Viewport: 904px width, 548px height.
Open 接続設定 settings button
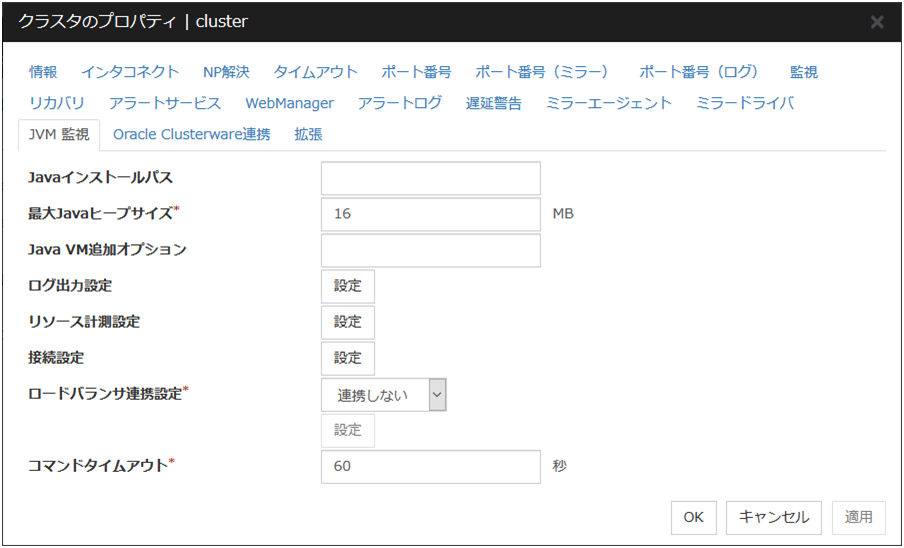(x=347, y=358)
